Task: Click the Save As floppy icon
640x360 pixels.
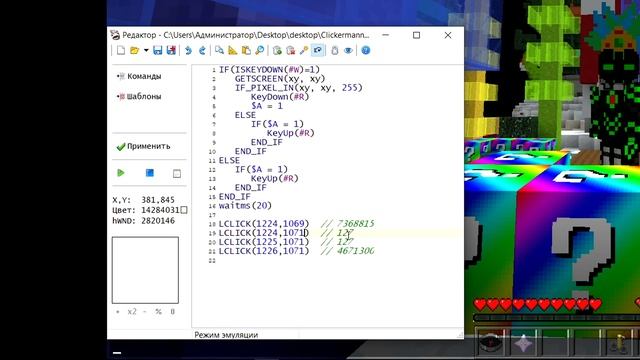Action: click(x=171, y=50)
